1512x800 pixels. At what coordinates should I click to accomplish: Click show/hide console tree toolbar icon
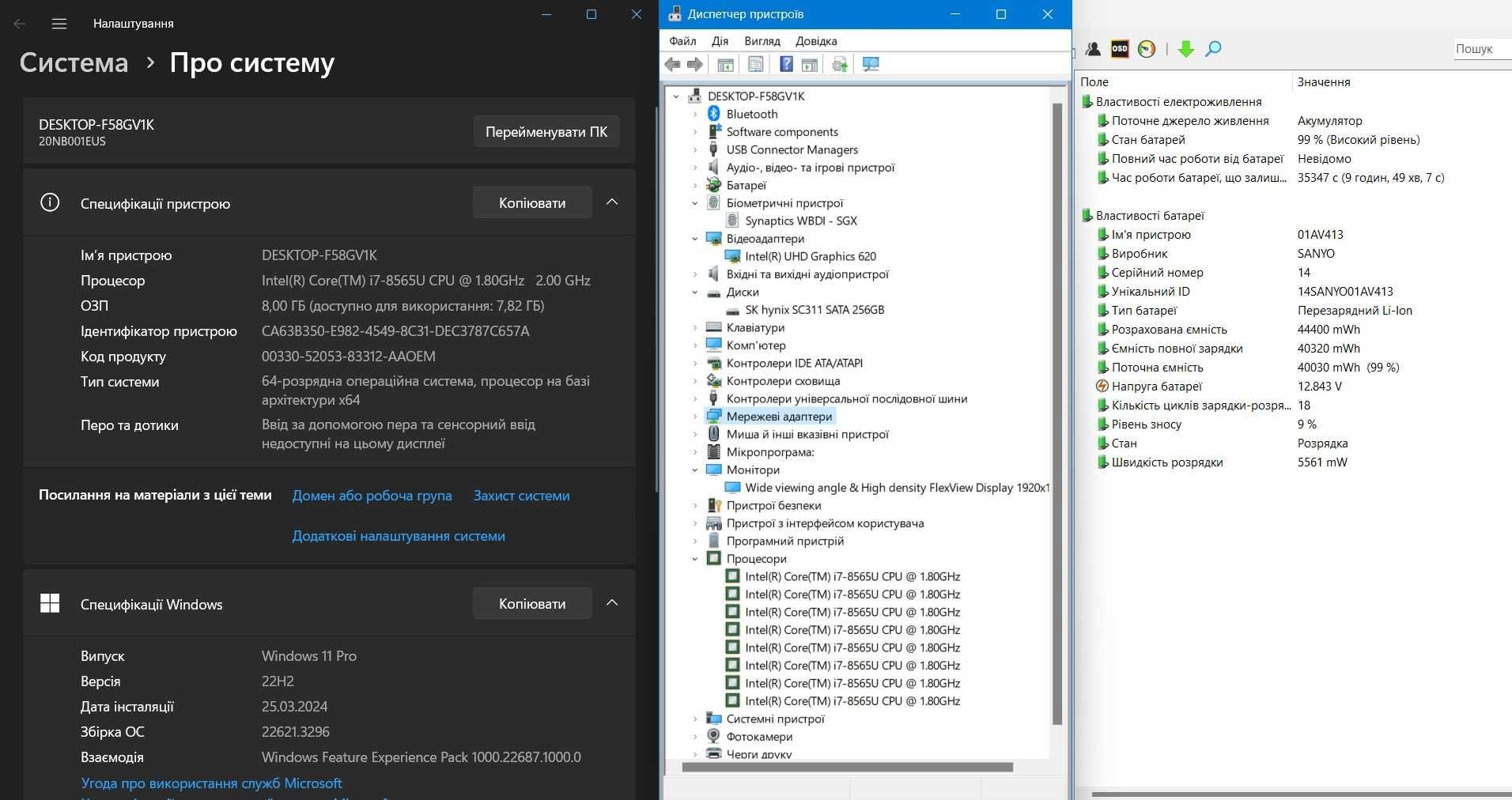tap(725, 65)
